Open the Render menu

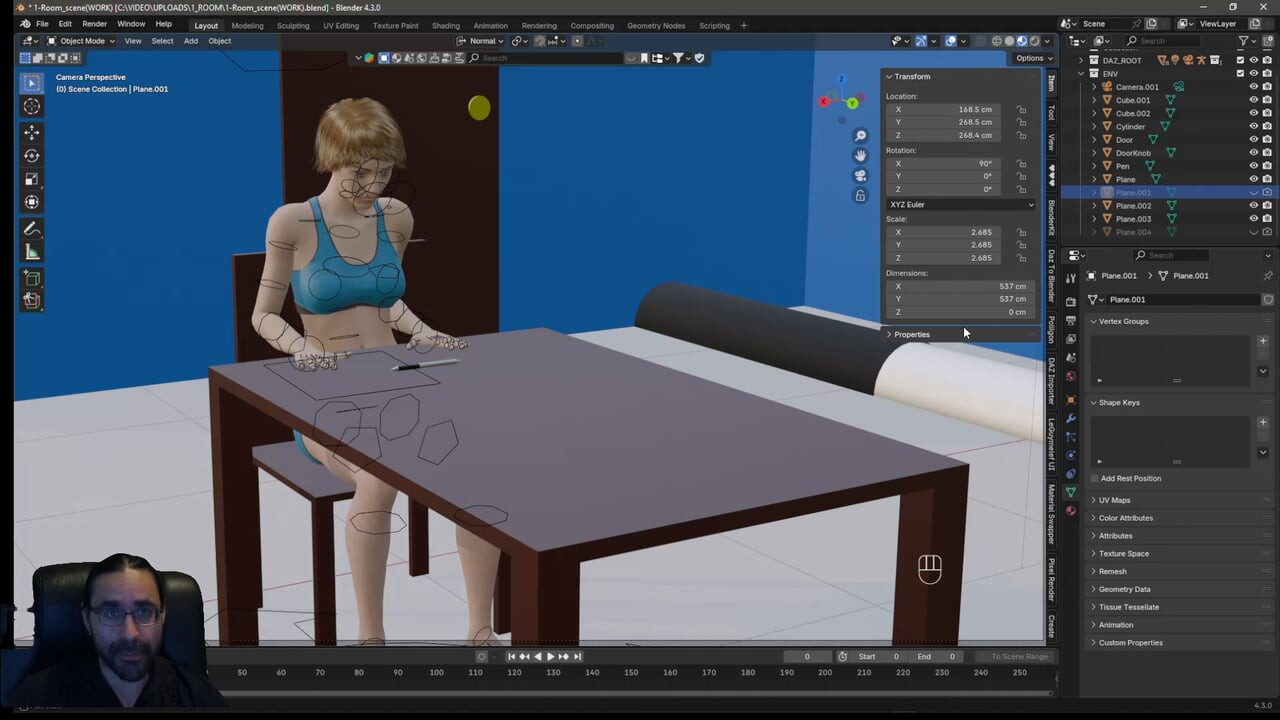coord(94,24)
